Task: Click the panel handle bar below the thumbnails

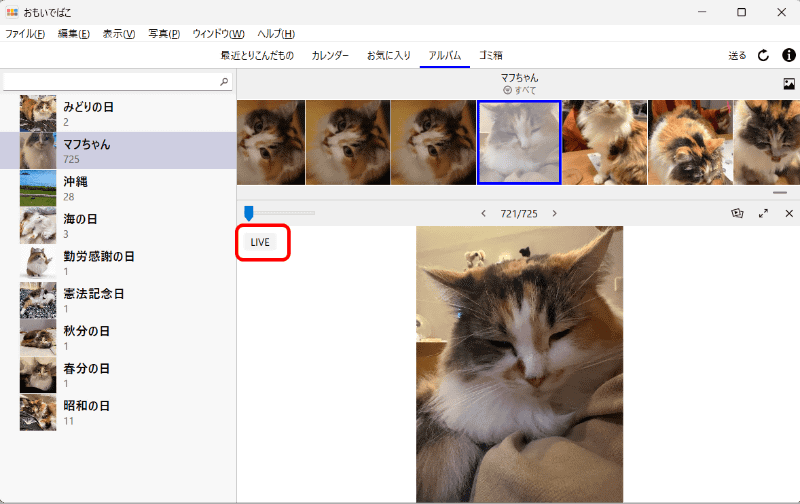Action: (780, 193)
